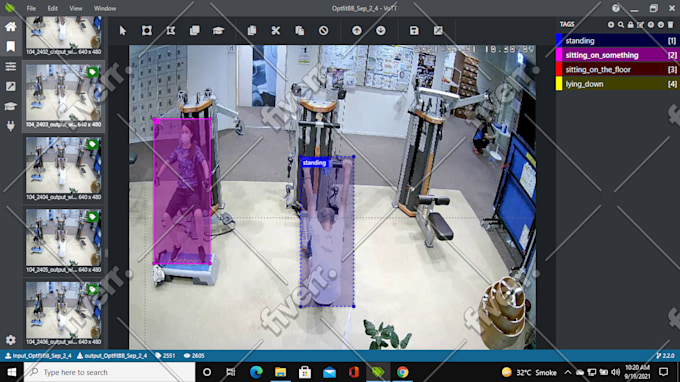Open the Help icon in the title bar
The height and width of the screenshot is (382, 680).
point(615,8)
